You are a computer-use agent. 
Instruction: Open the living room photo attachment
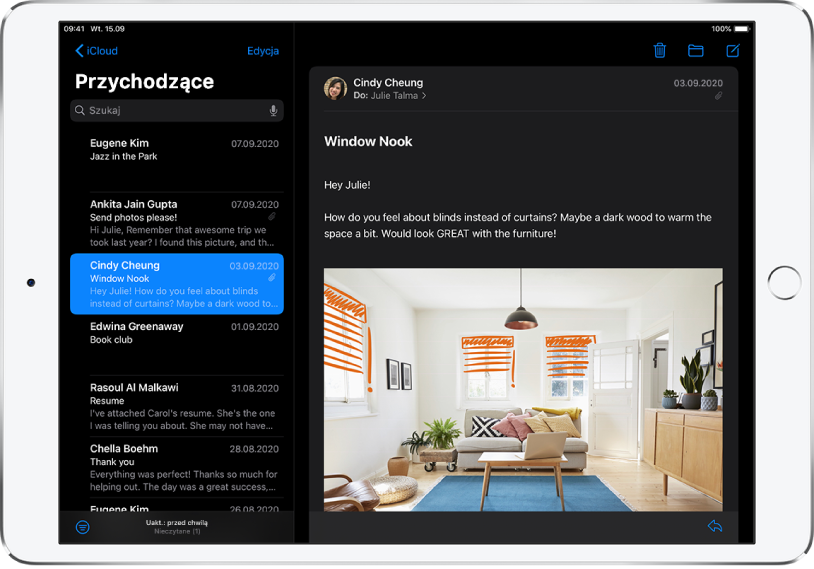pos(523,389)
